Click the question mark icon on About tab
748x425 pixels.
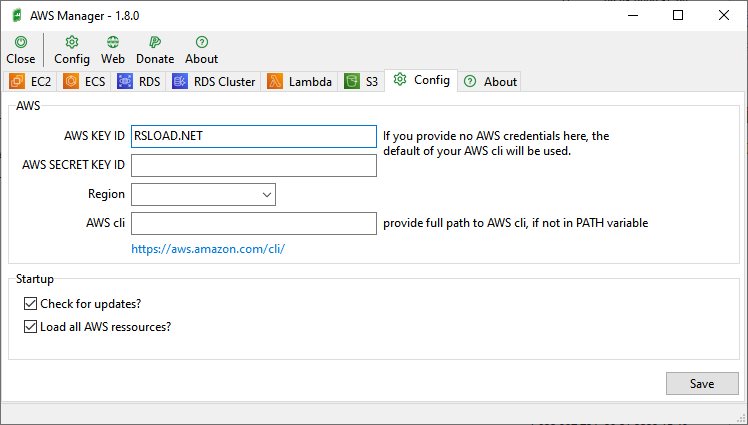[469, 81]
